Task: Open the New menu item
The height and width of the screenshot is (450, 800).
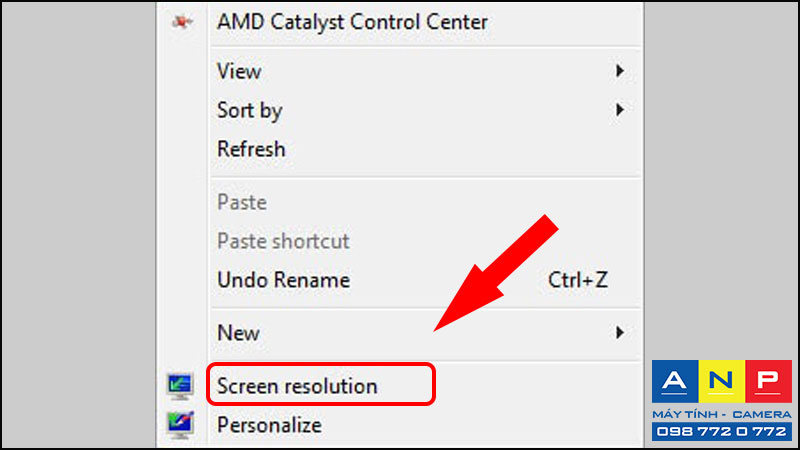Action: click(x=238, y=333)
